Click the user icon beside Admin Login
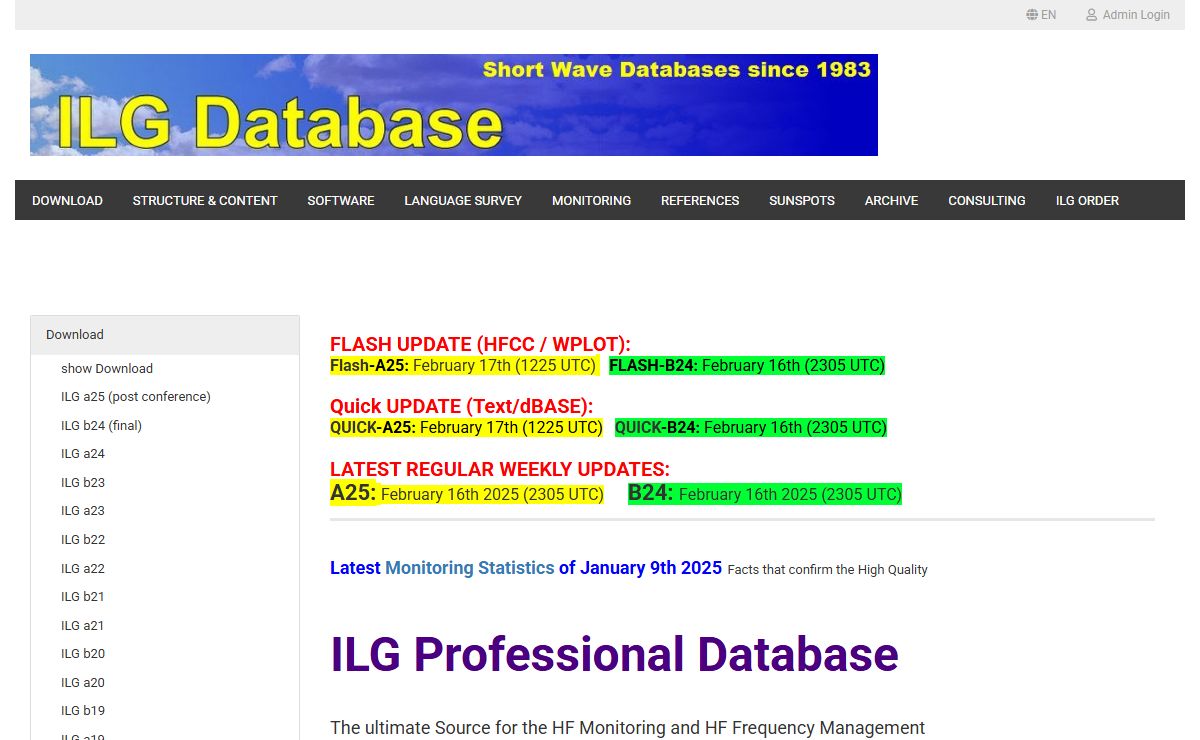The width and height of the screenshot is (1200, 740). click(x=1092, y=15)
